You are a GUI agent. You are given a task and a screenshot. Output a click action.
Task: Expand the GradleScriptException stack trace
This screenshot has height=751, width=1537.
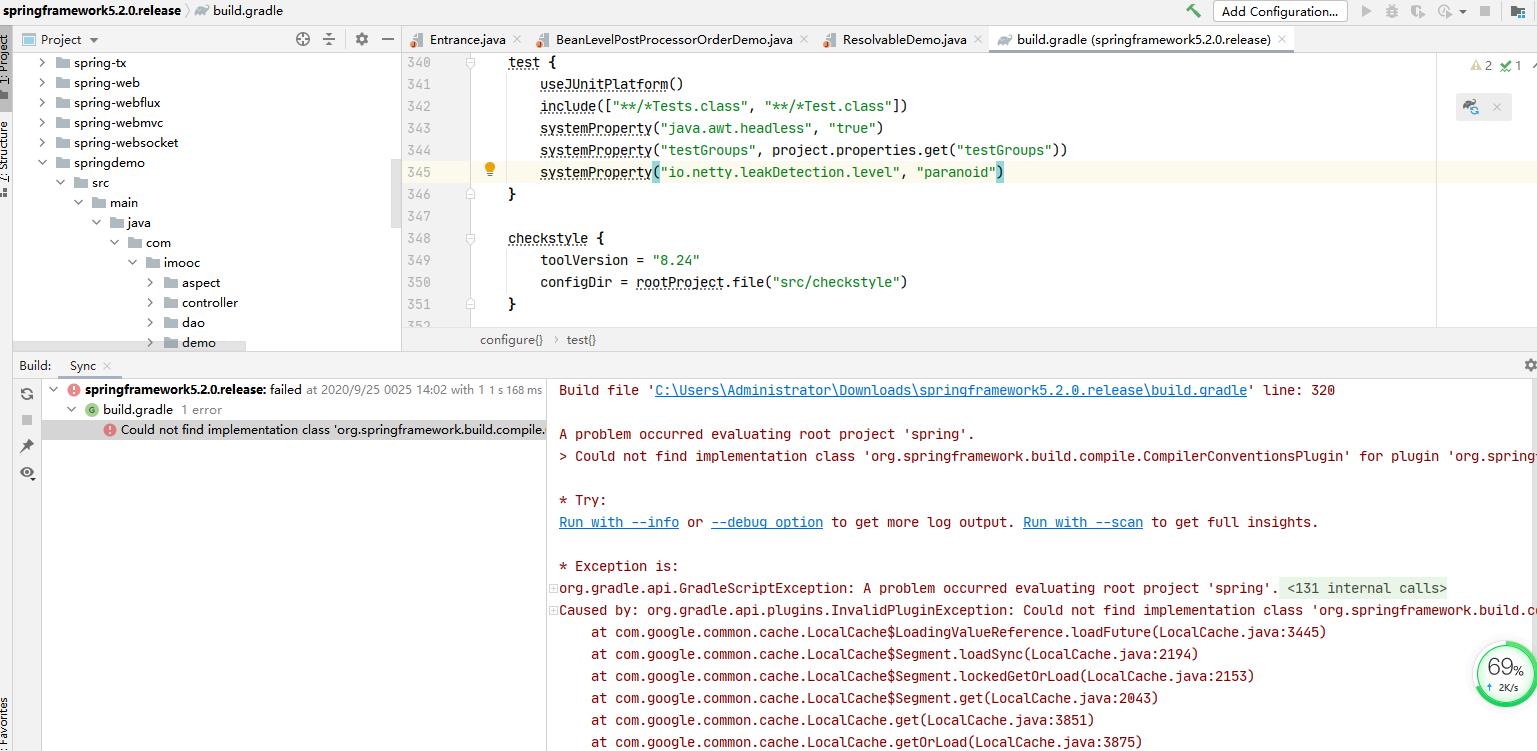(553, 588)
